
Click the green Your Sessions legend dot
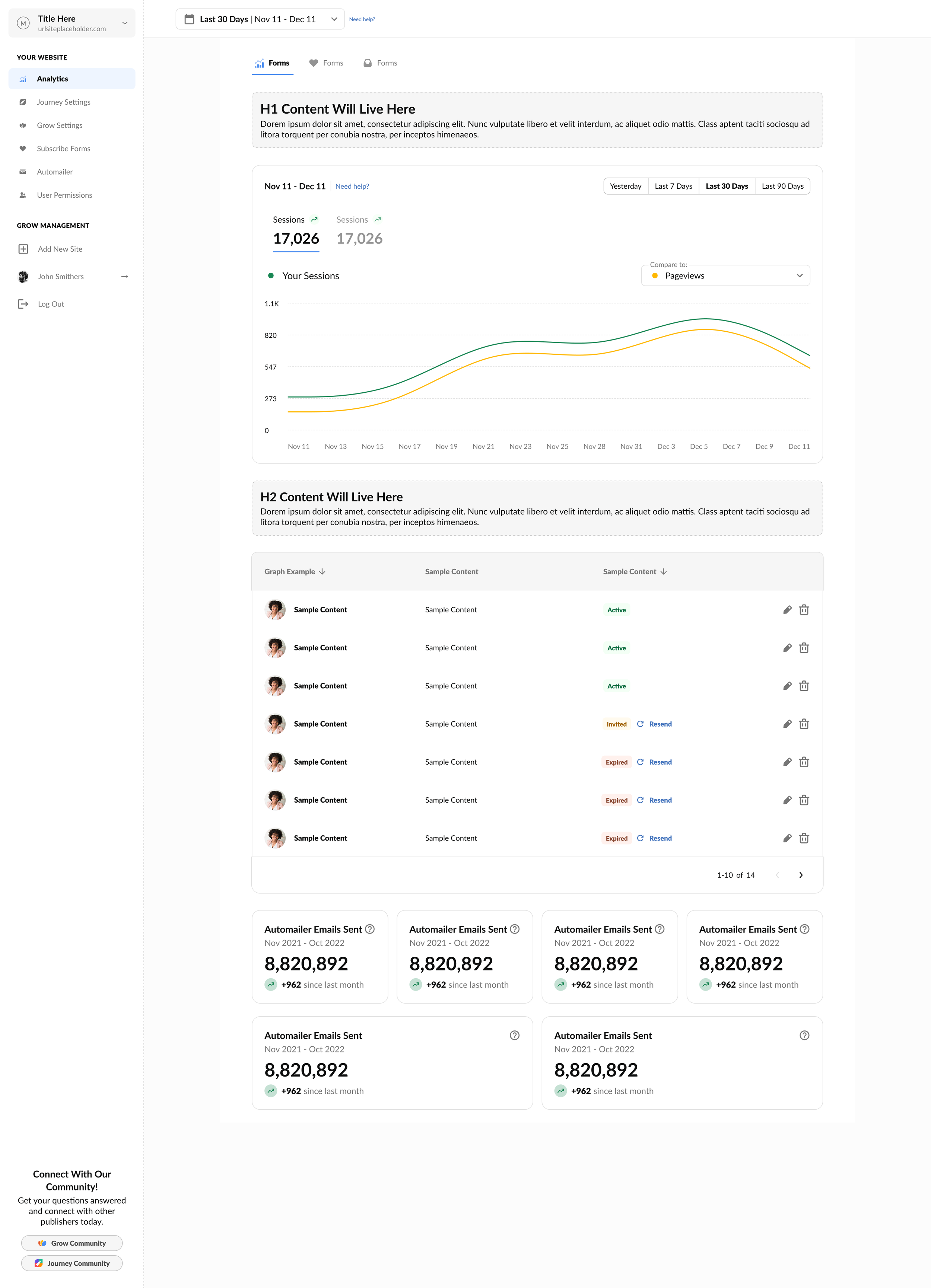[x=271, y=275]
